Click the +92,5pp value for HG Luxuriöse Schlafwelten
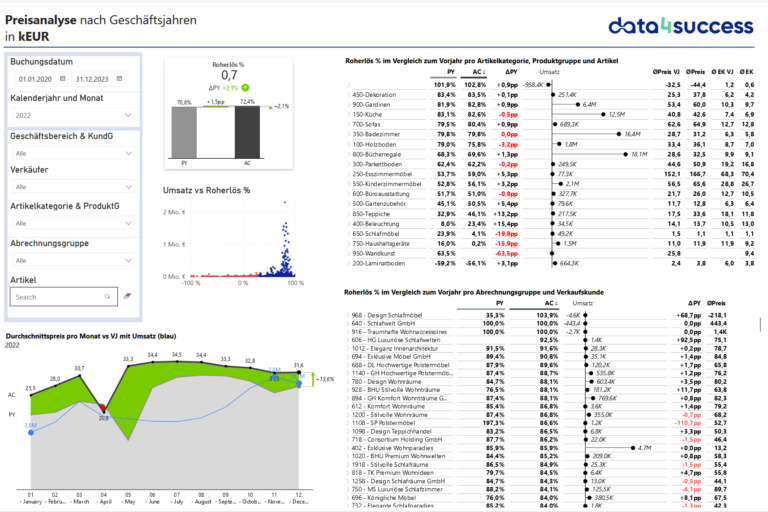 tap(689, 340)
